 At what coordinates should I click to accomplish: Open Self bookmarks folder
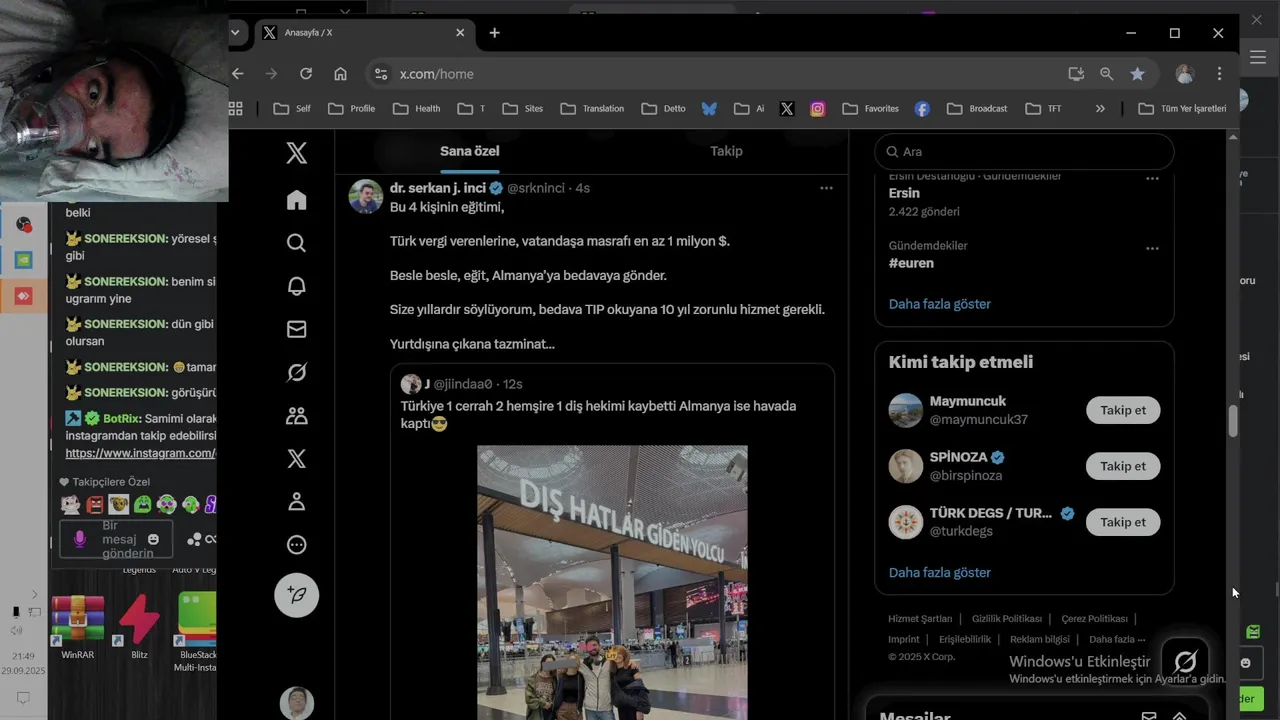pos(292,108)
